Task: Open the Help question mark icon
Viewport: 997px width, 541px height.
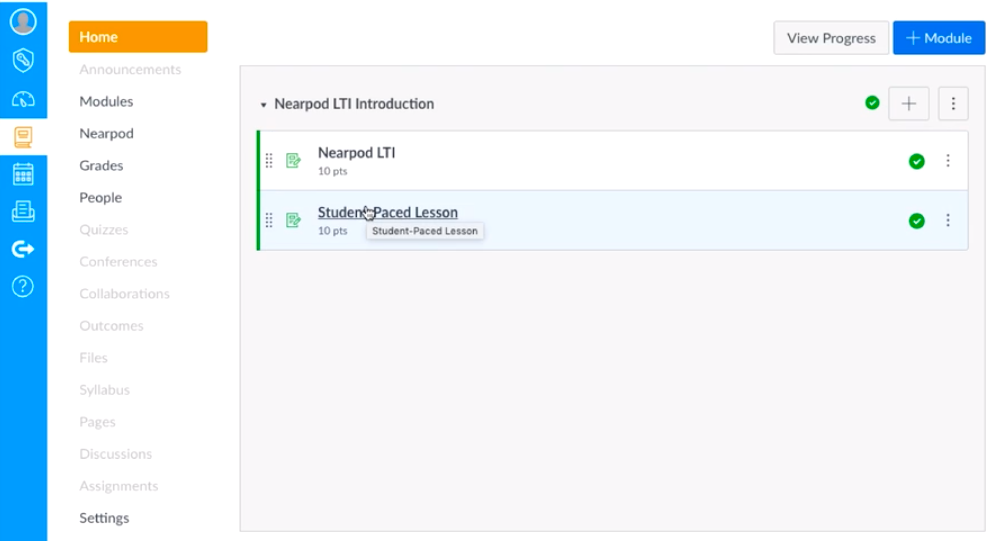Action: click(x=23, y=286)
